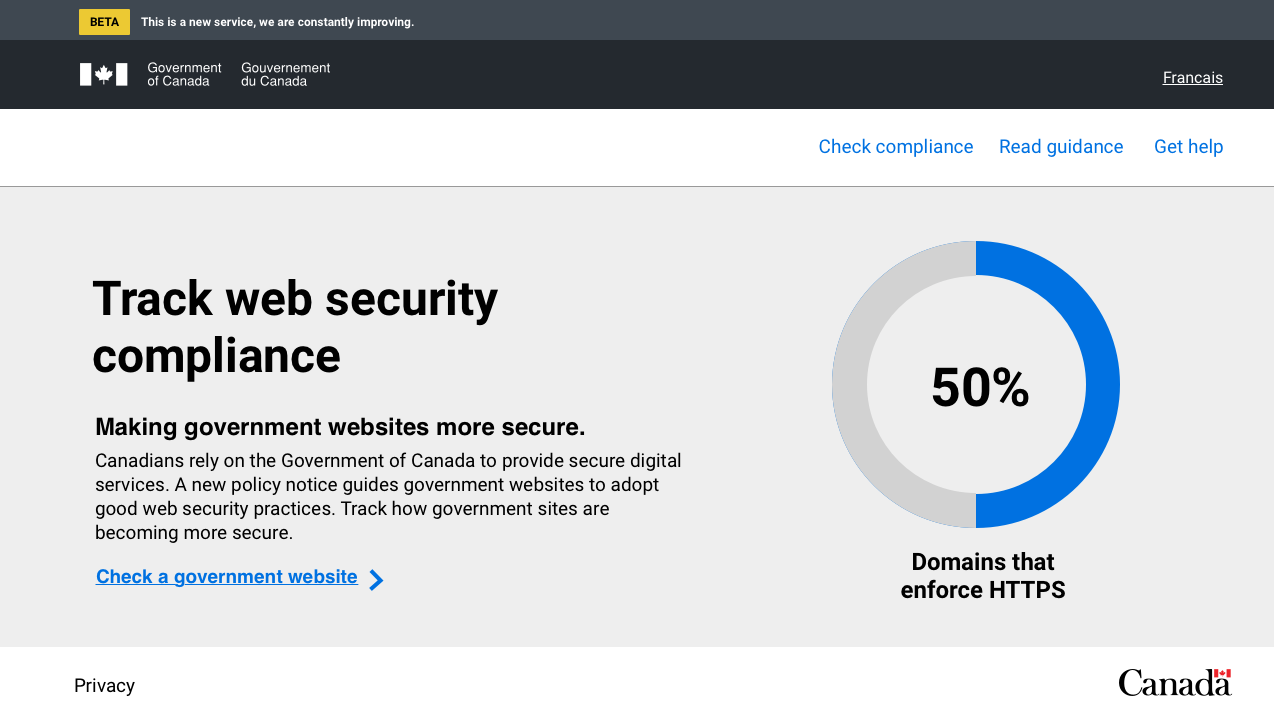Viewport: 1274px width, 724px height.
Task: Click the Government of Canada header text
Action: coord(184,74)
